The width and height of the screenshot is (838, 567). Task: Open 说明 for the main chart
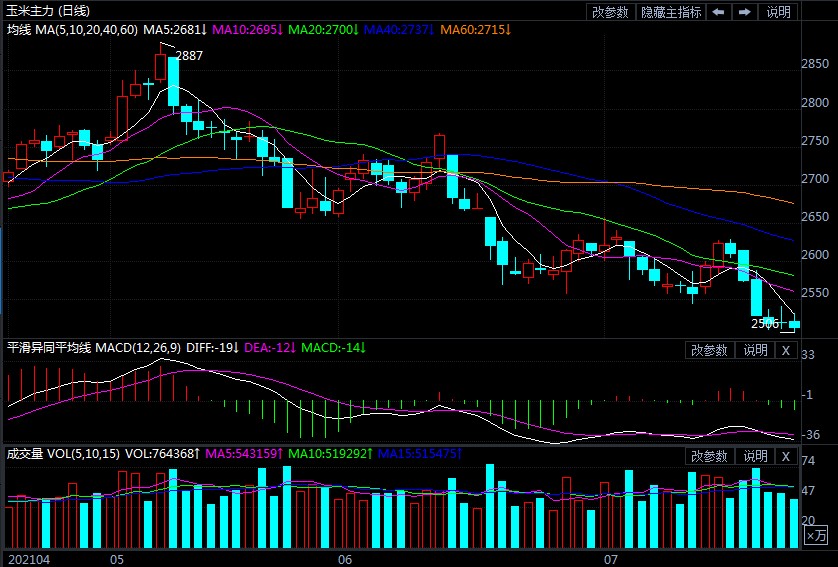click(x=778, y=12)
